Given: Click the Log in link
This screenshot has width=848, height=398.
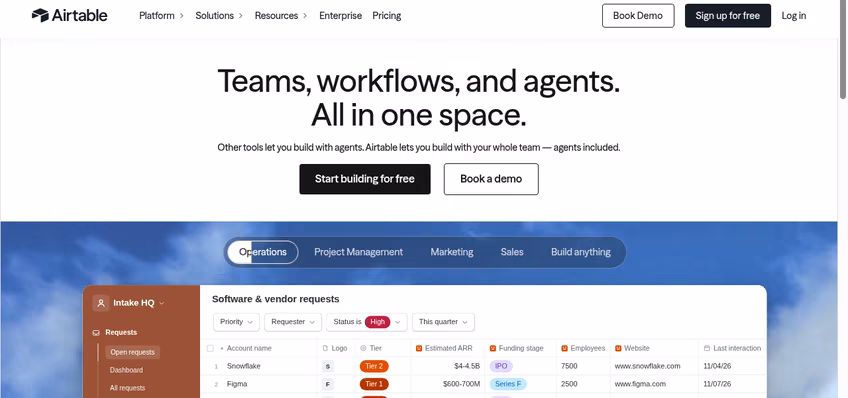Looking at the screenshot, I should [793, 16].
